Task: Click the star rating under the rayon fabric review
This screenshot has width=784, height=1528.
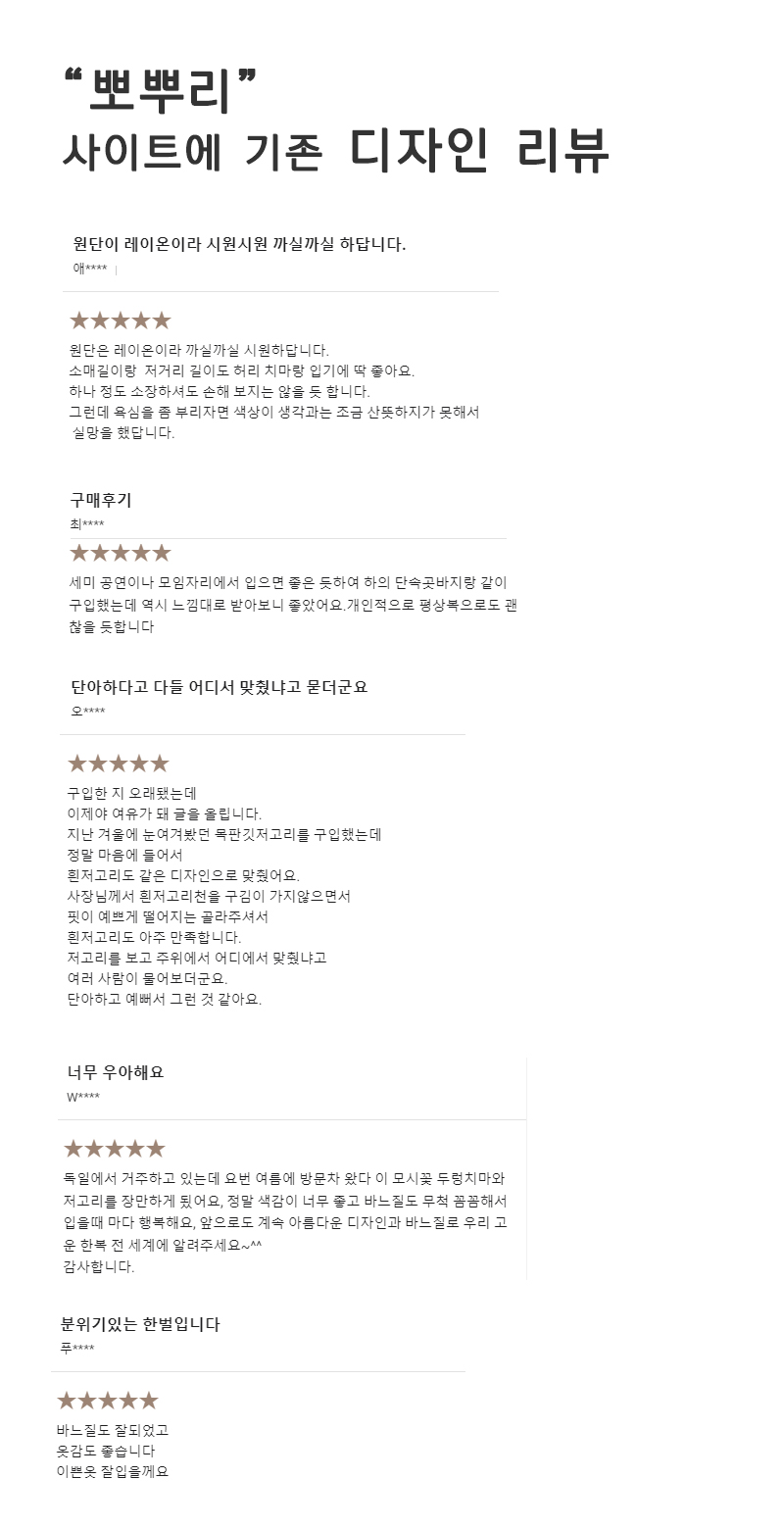Action: tap(120, 320)
